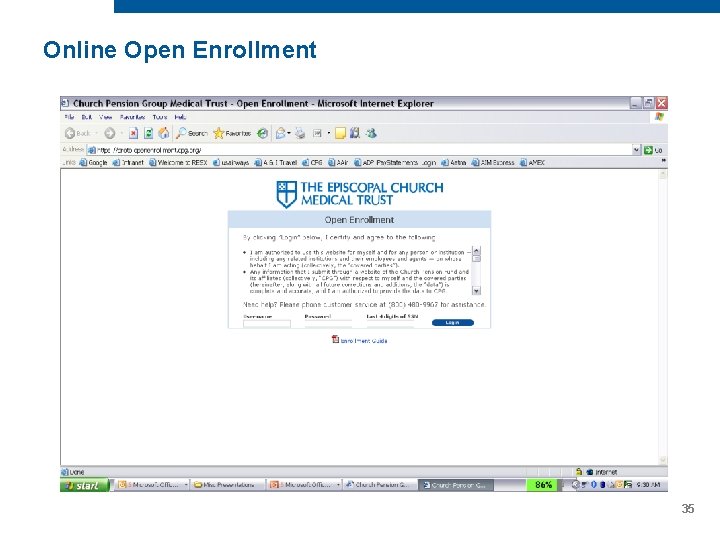Open the File menu
Image resolution: width=720 pixels, height=540 pixels.
pyautogui.click(x=69, y=117)
